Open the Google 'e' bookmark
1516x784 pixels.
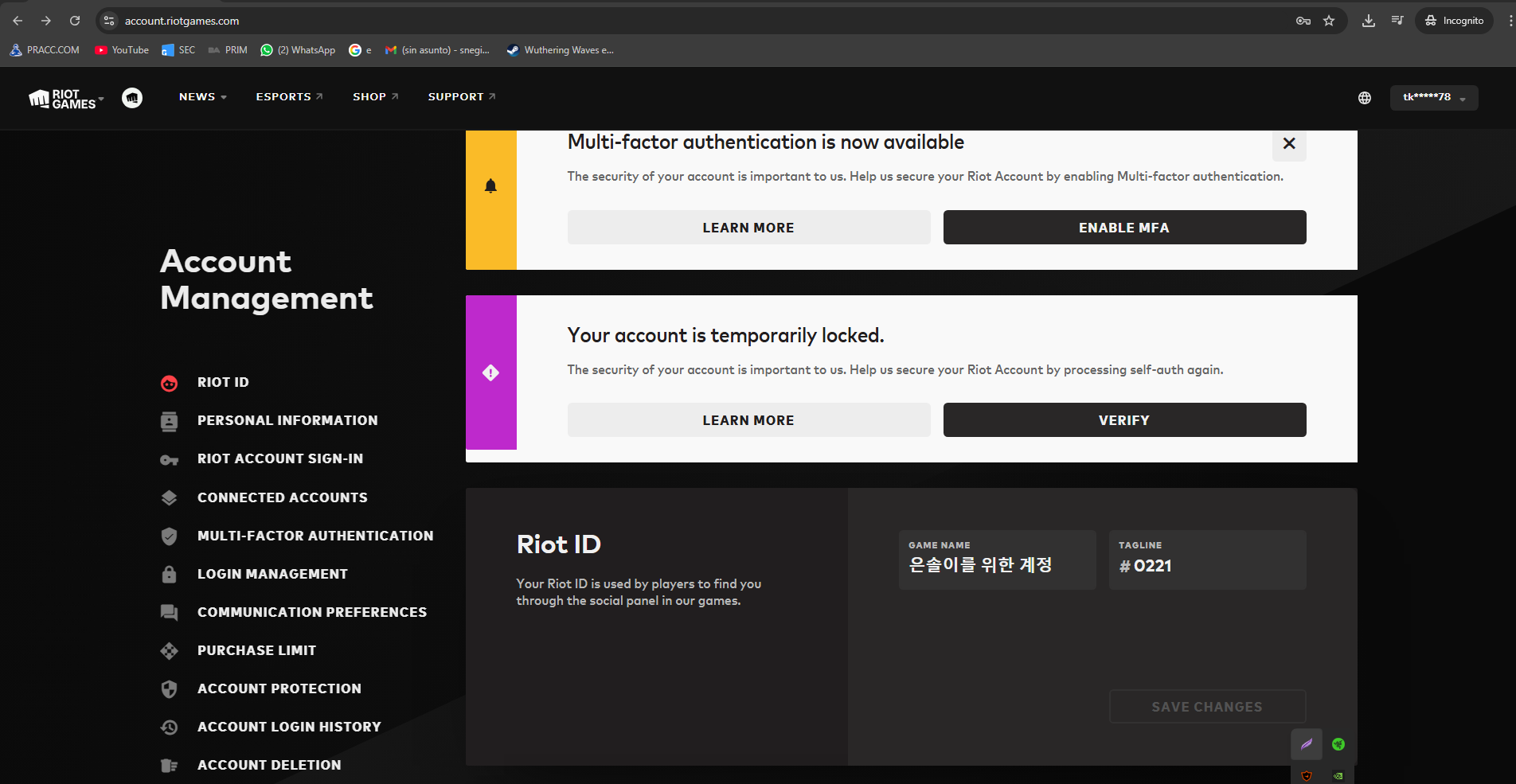tap(360, 50)
